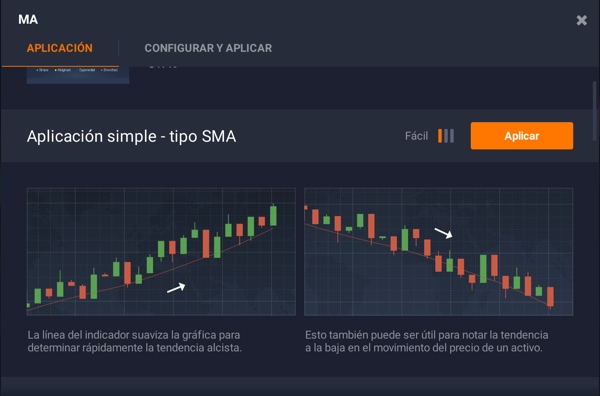
Task: Click the MA title at the dialog top
Action: [28, 20]
